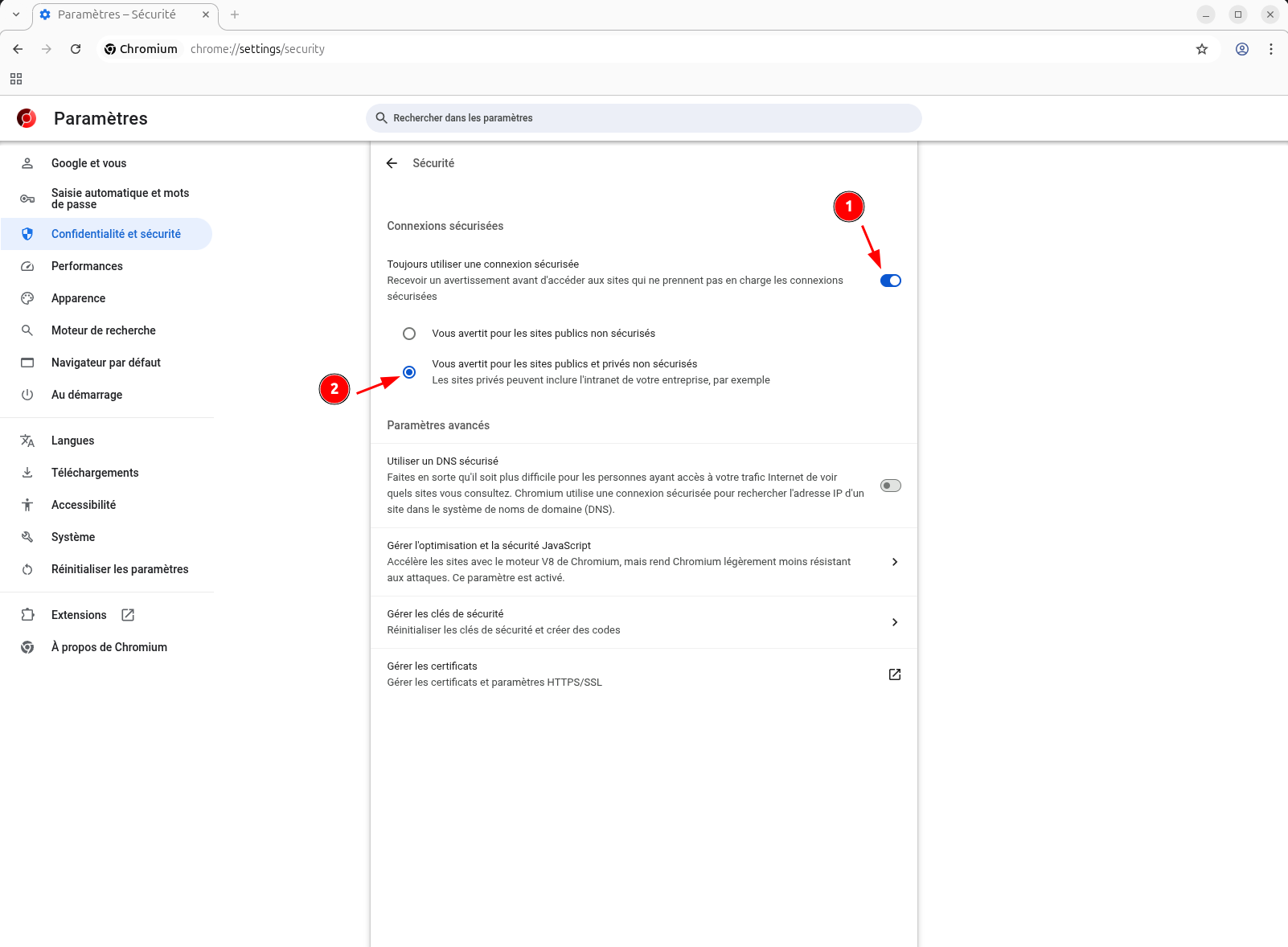Open the Chromium profile avatar icon
Viewport: 1288px width, 947px height.
coord(1242,49)
